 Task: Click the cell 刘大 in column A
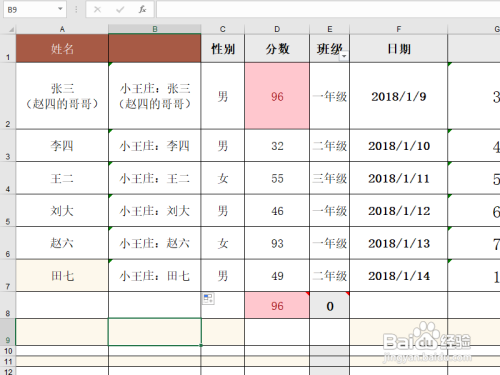[x=62, y=211]
